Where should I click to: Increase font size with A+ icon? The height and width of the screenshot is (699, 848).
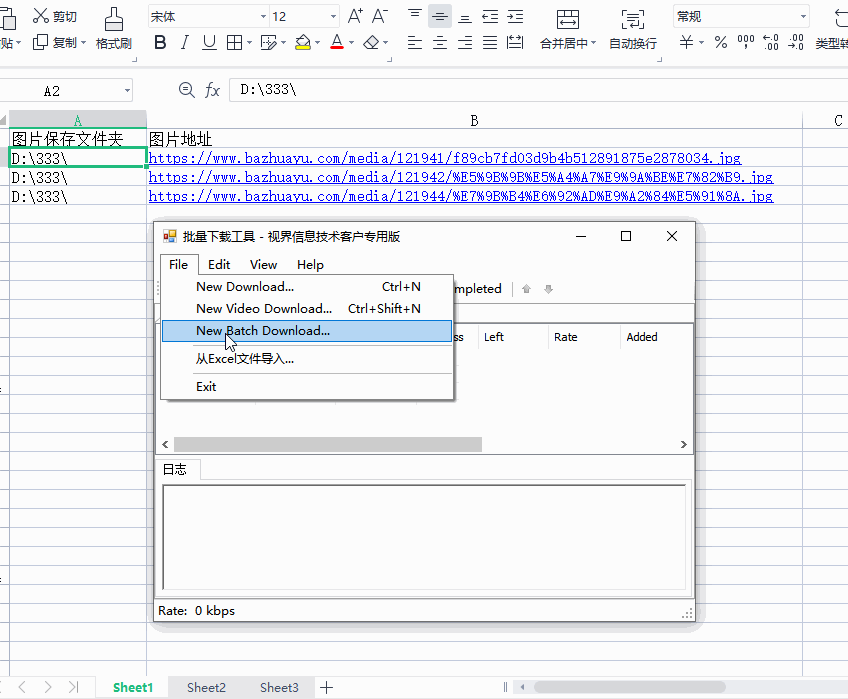pyautogui.click(x=355, y=16)
